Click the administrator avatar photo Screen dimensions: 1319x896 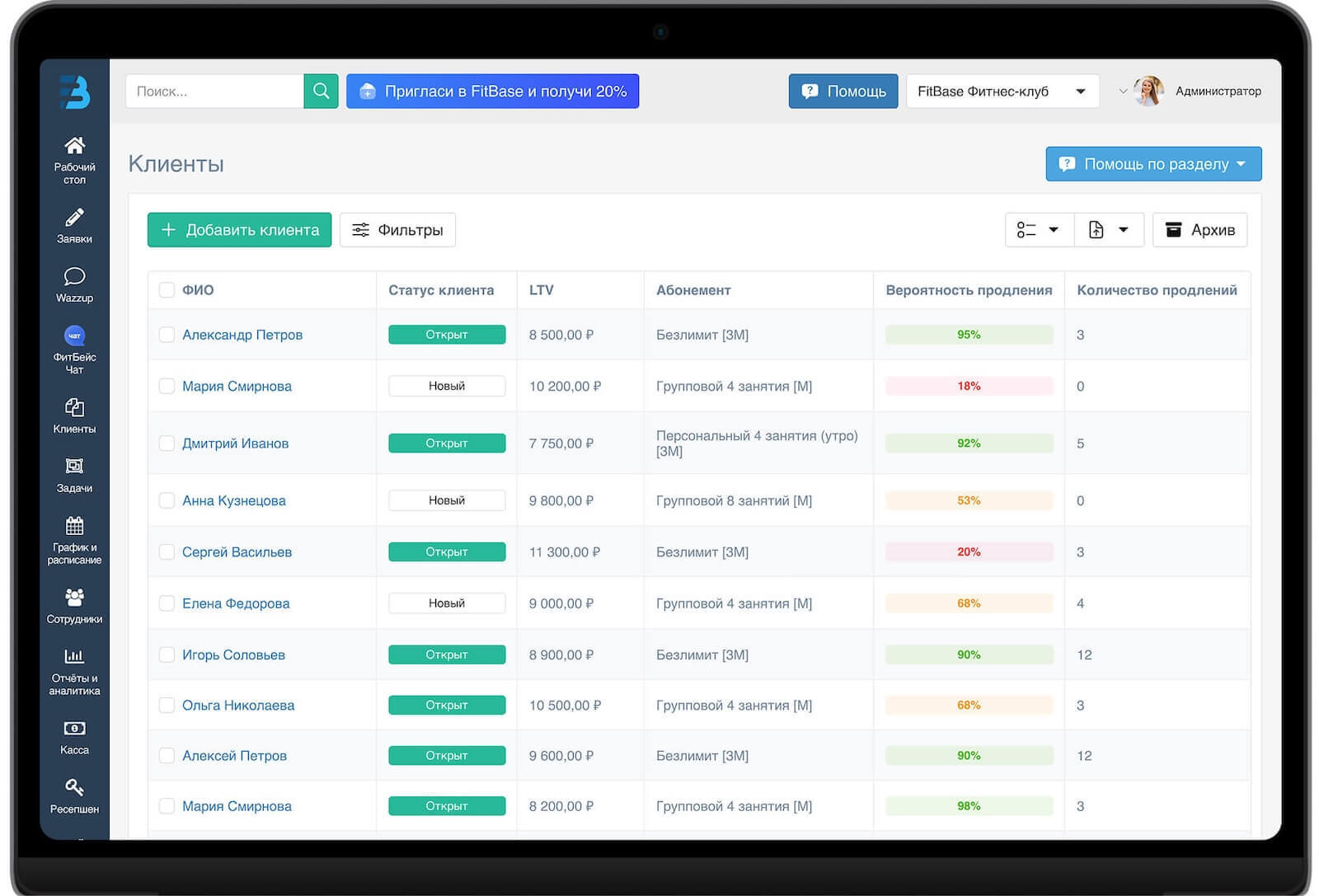click(1148, 91)
